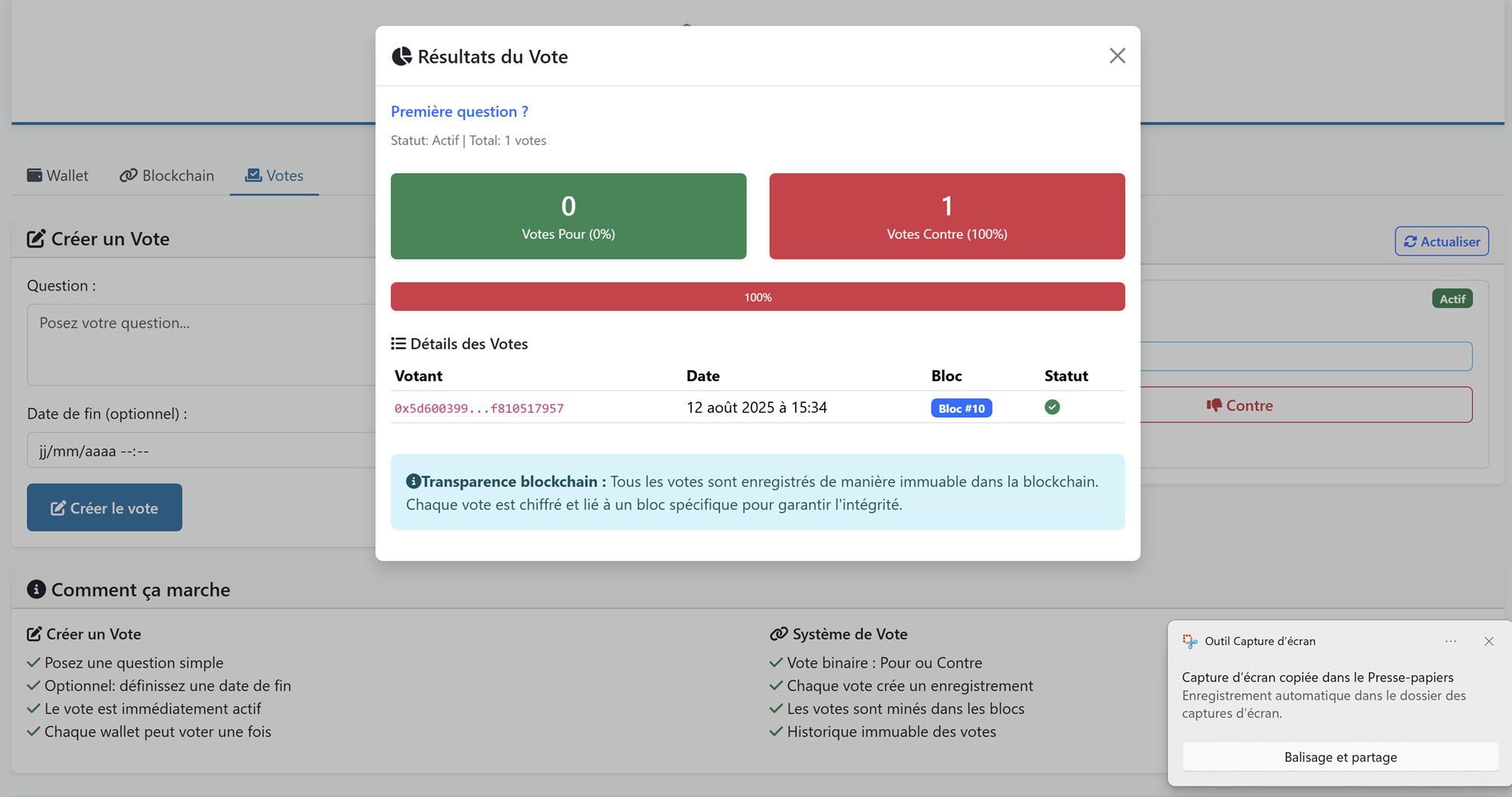Image resolution: width=1512 pixels, height=797 pixels.
Task: Switch to the Wallet tab
Action: click(x=57, y=175)
